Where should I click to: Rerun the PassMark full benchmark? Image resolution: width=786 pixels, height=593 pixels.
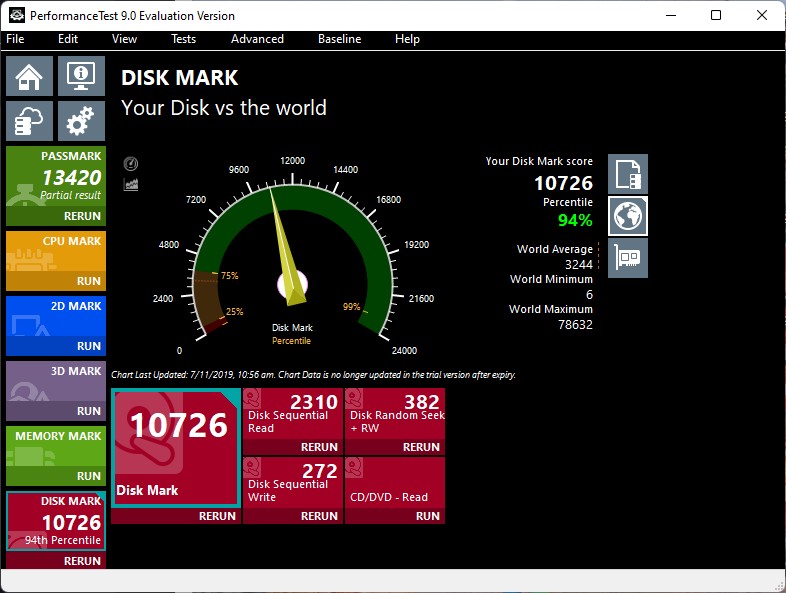click(82, 216)
